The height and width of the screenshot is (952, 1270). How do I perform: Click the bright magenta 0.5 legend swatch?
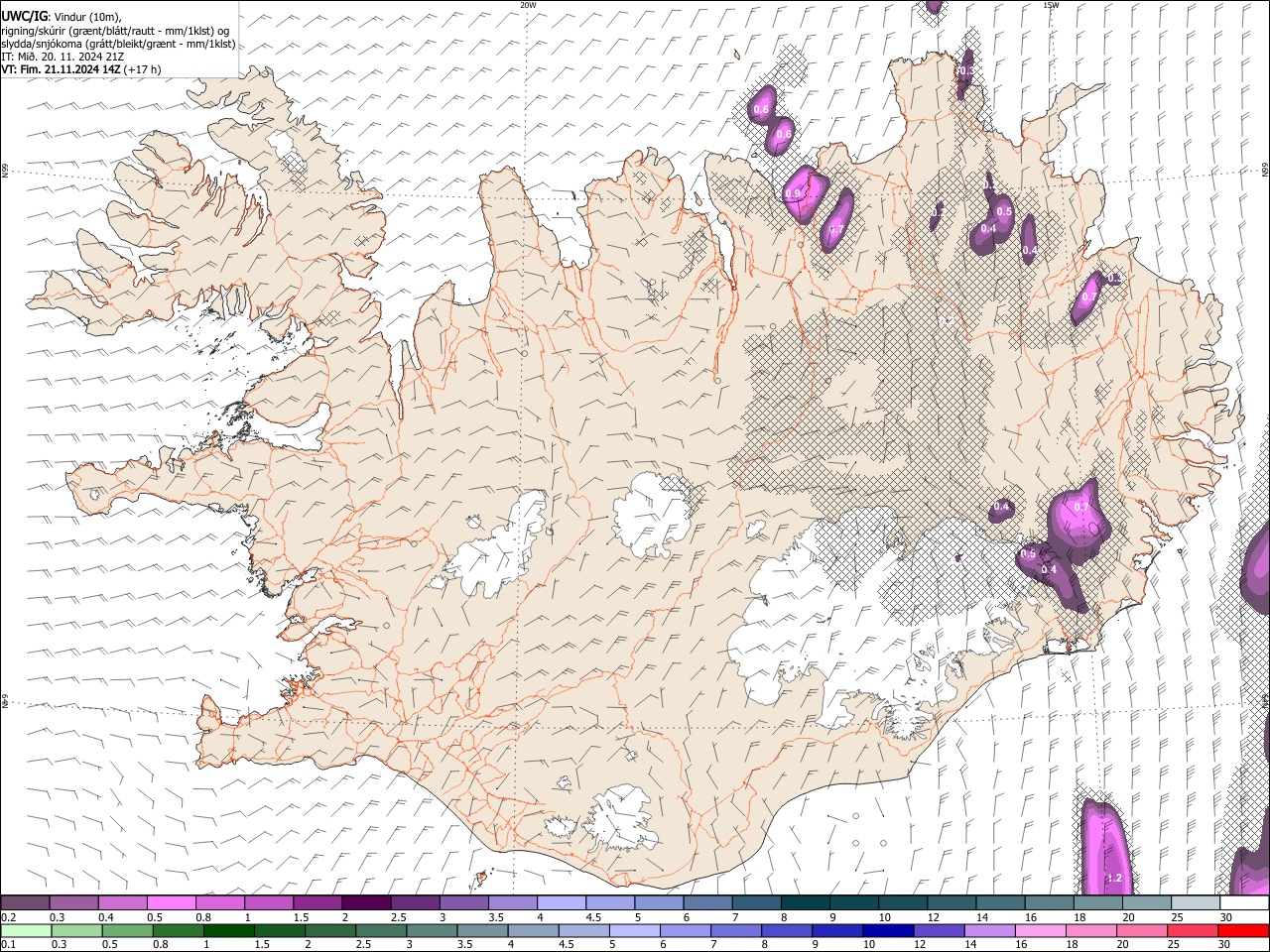[x=171, y=903]
